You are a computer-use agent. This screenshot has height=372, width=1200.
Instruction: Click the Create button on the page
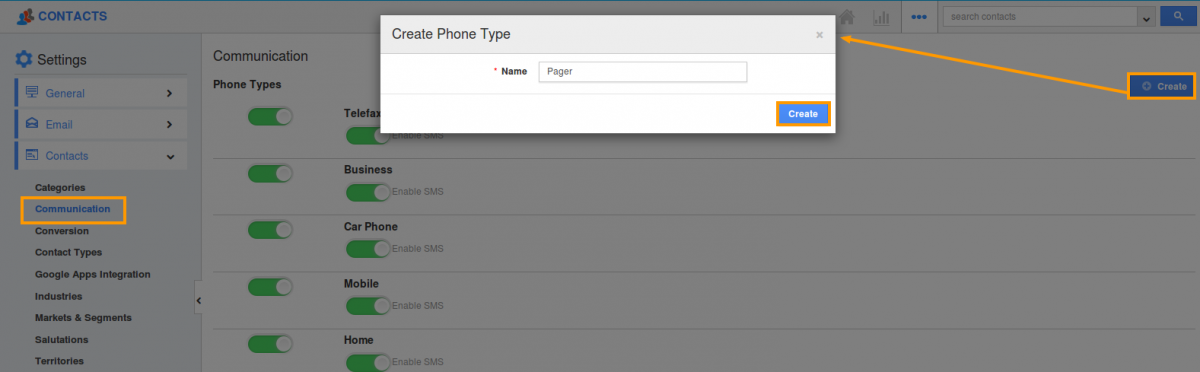(x=1162, y=87)
